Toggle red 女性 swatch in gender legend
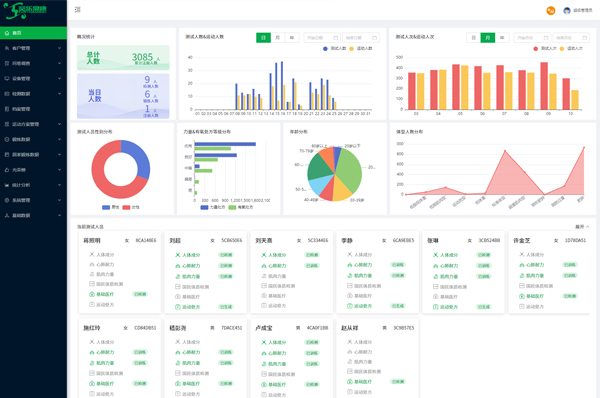 [126, 207]
